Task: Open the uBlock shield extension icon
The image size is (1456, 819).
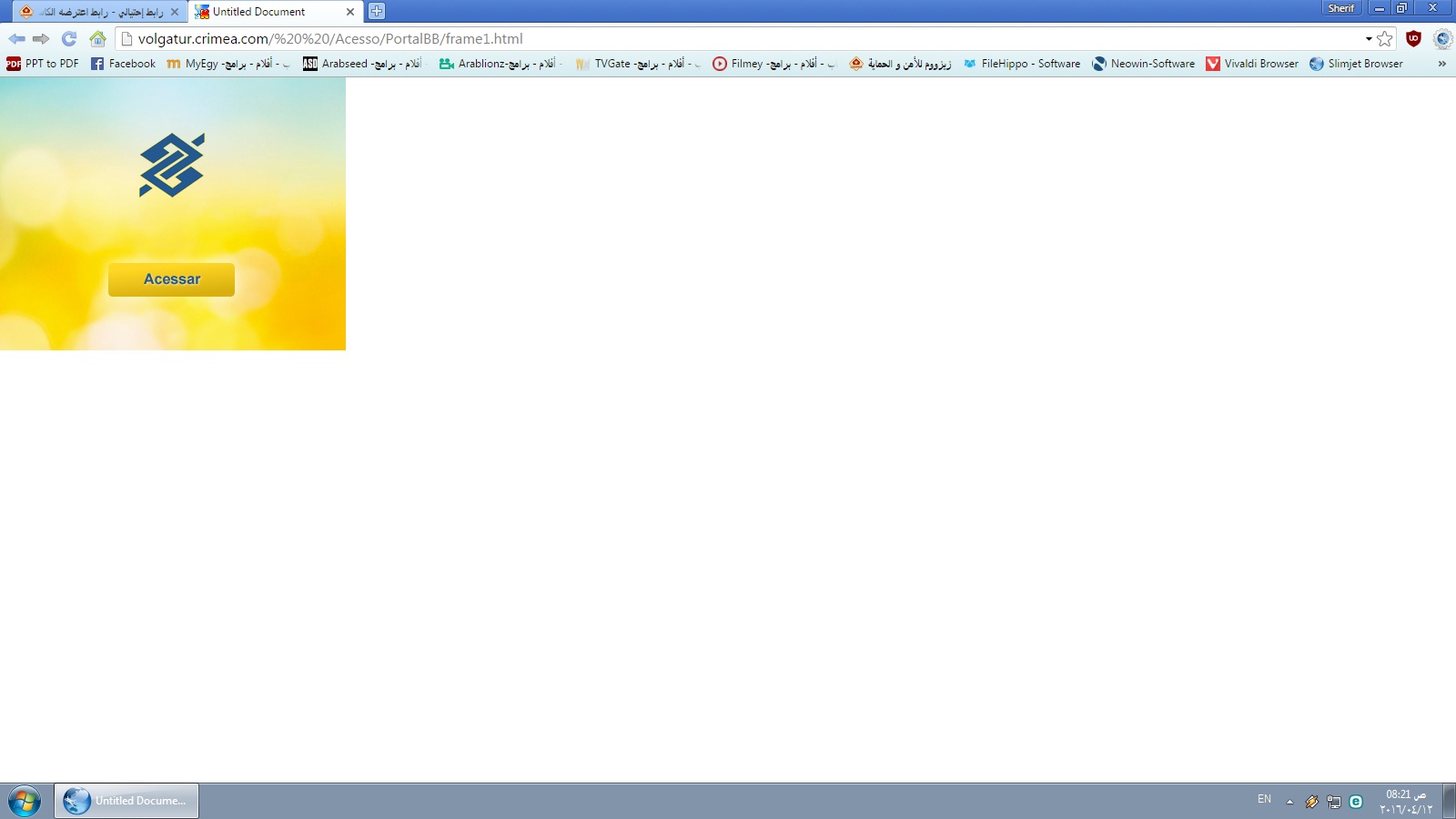Action: 1413,39
